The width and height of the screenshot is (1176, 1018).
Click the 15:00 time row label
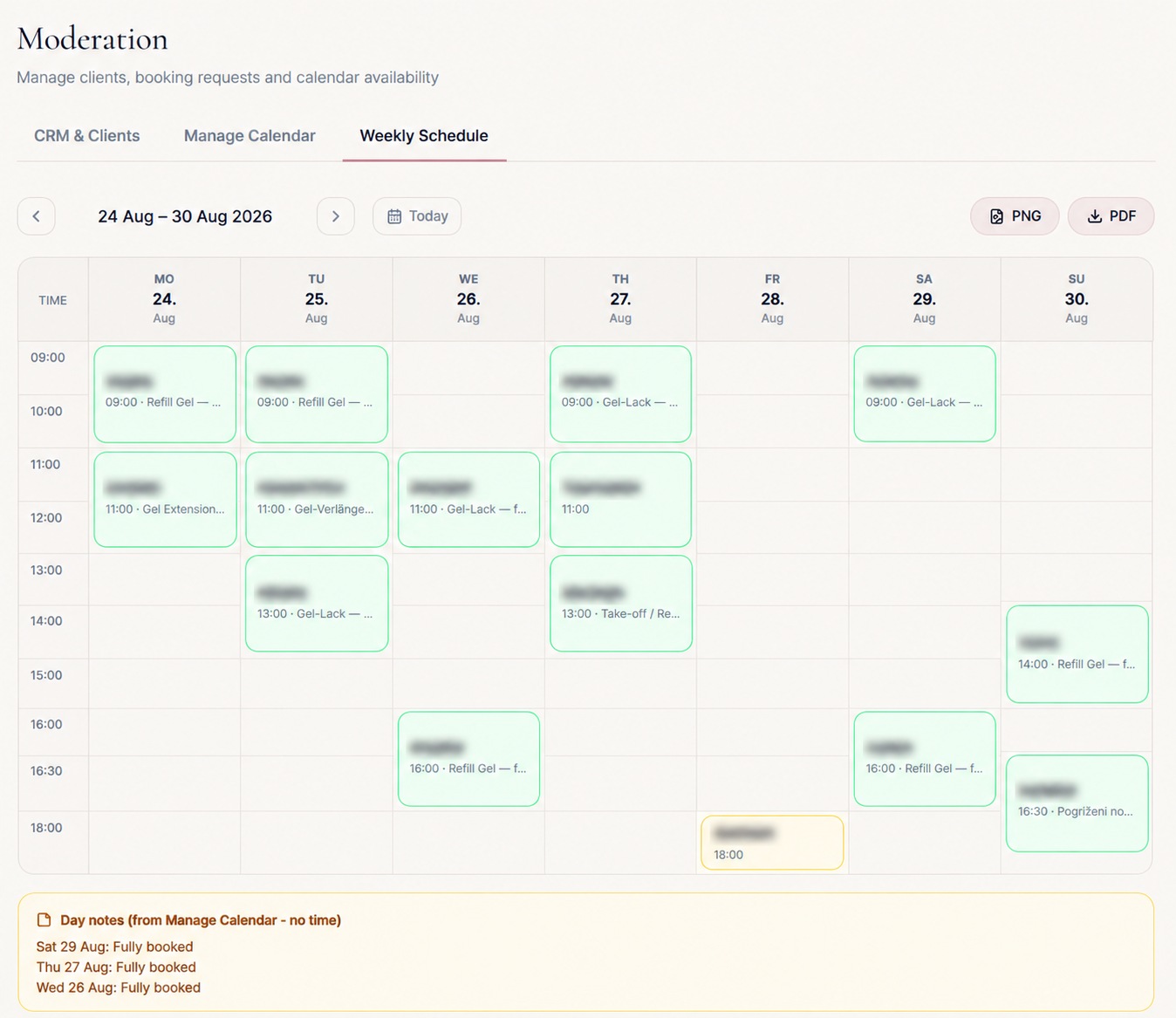(46, 675)
